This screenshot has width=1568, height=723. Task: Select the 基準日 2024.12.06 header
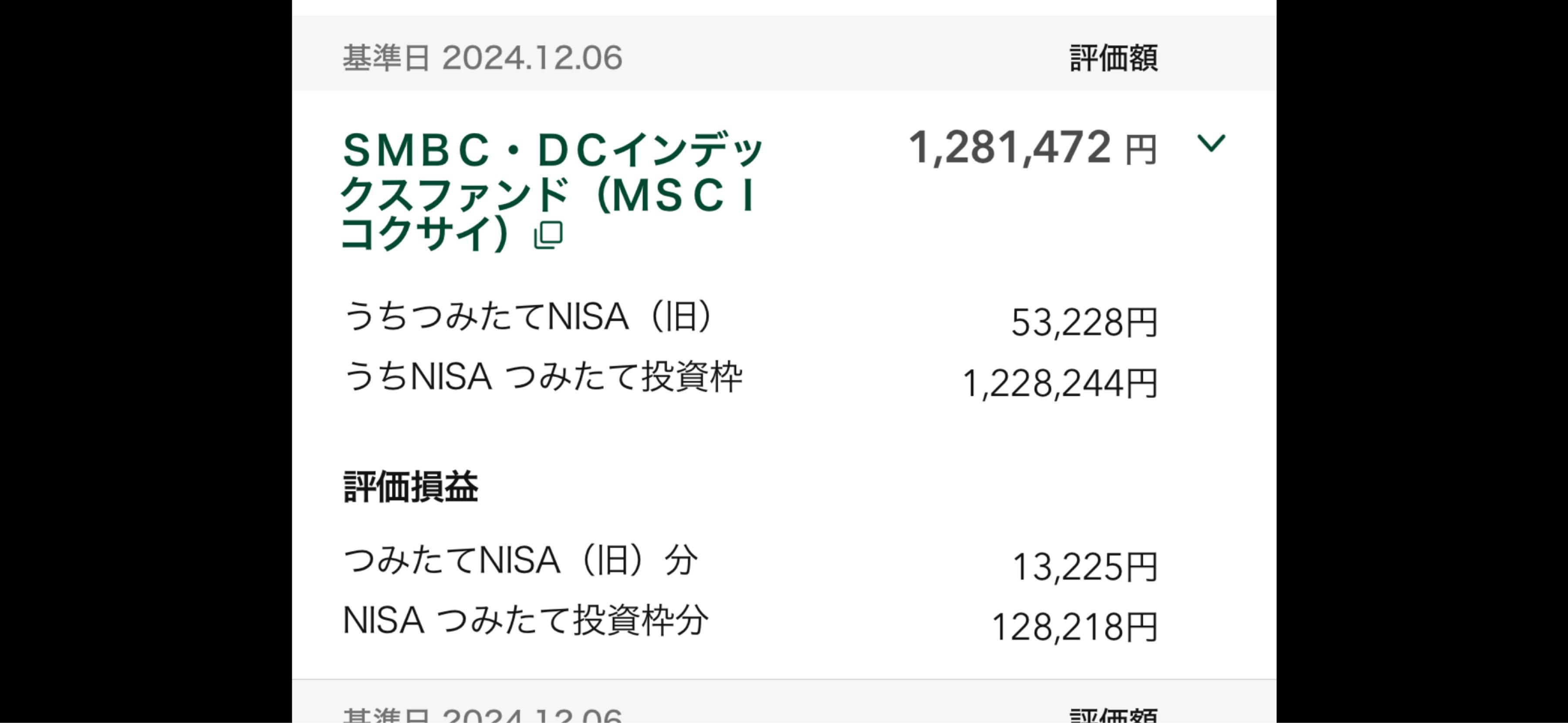tap(483, 58)
